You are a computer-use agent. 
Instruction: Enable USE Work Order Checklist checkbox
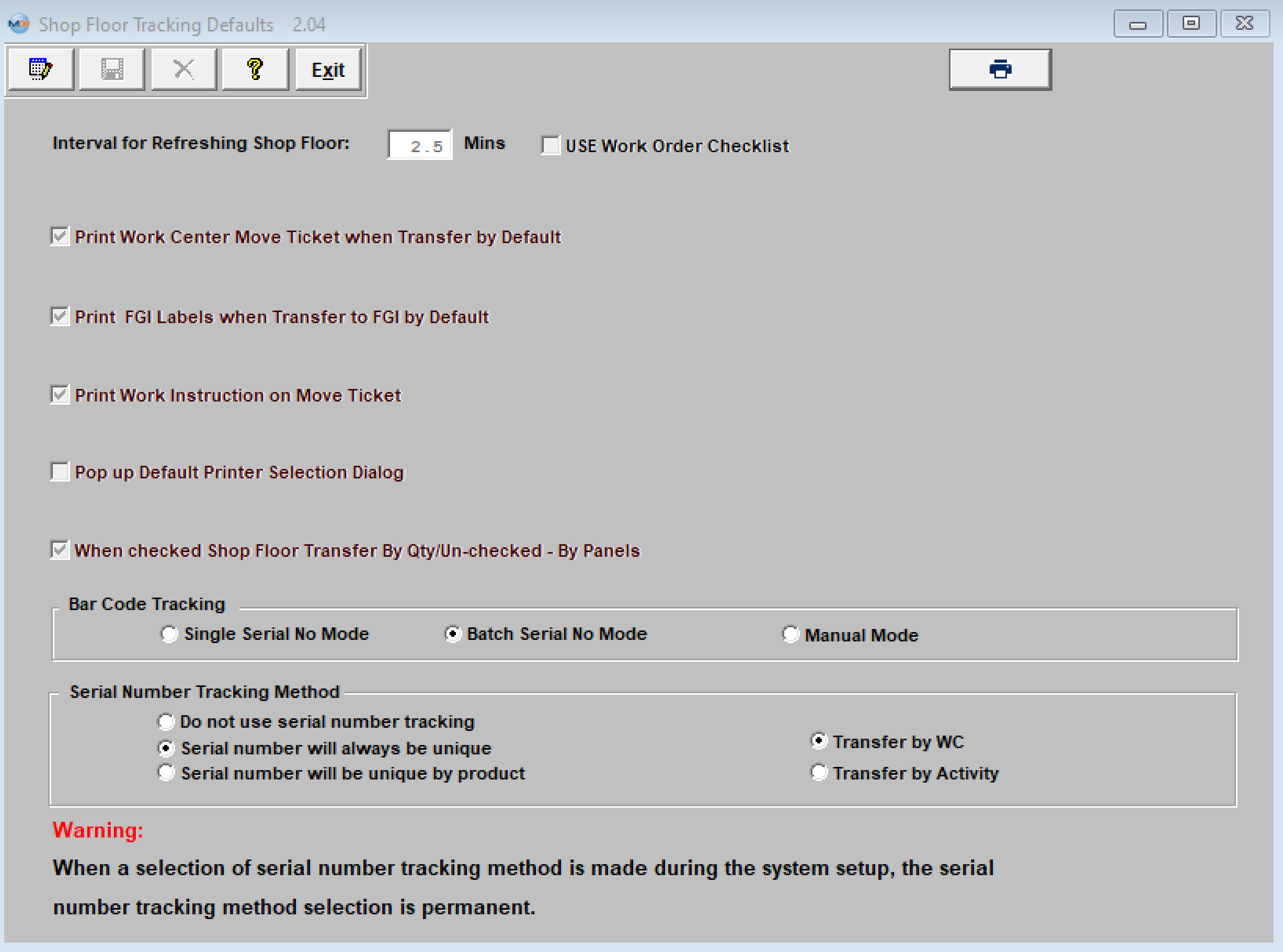[551, 145]
